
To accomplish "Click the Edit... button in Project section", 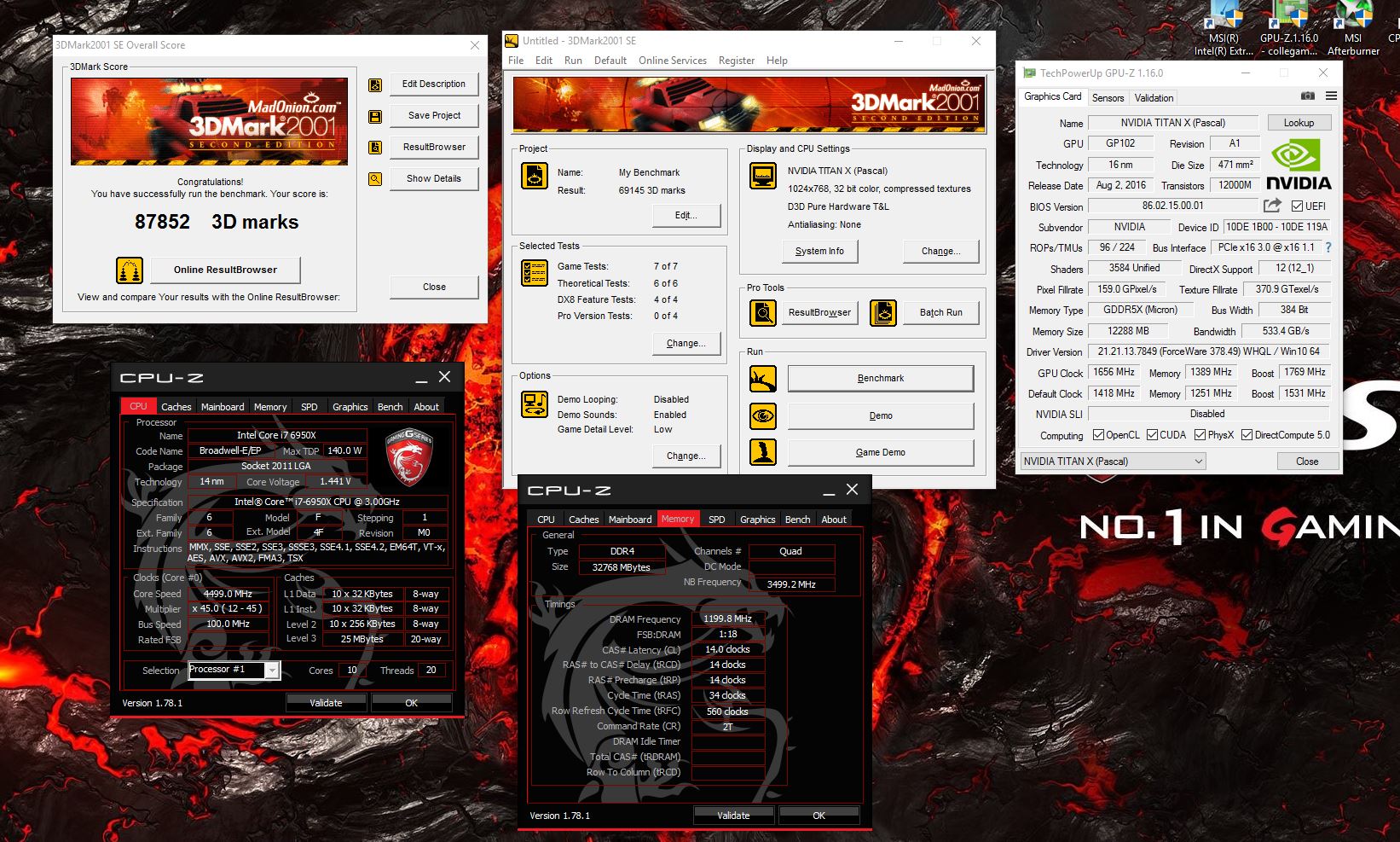I will [x=686, y=215].
